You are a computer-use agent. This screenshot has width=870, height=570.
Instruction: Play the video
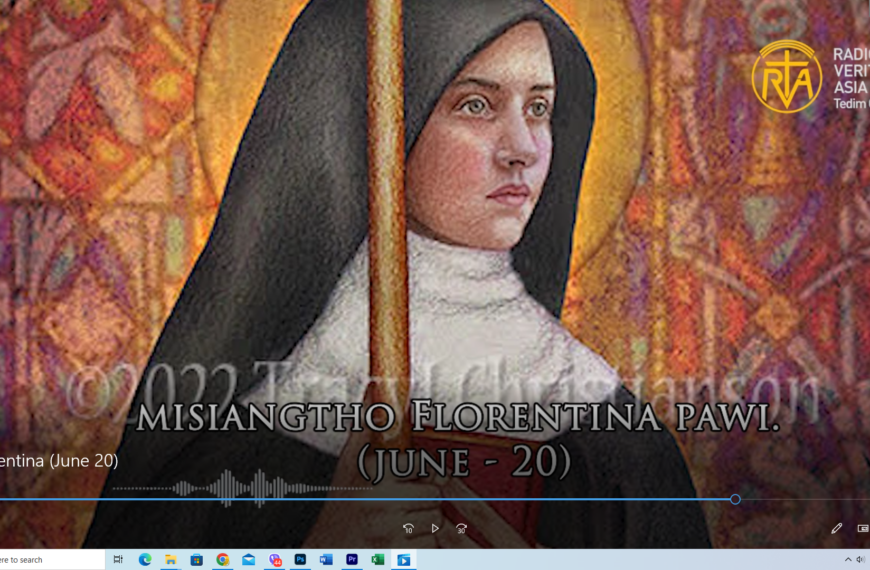tap(435, 528)
